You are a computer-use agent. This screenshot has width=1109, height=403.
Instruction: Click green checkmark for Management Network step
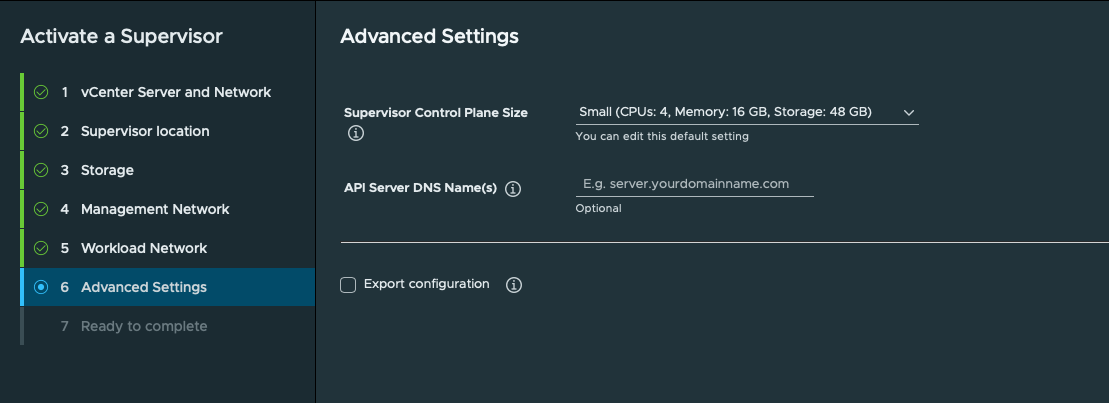[x=41, y=209]
